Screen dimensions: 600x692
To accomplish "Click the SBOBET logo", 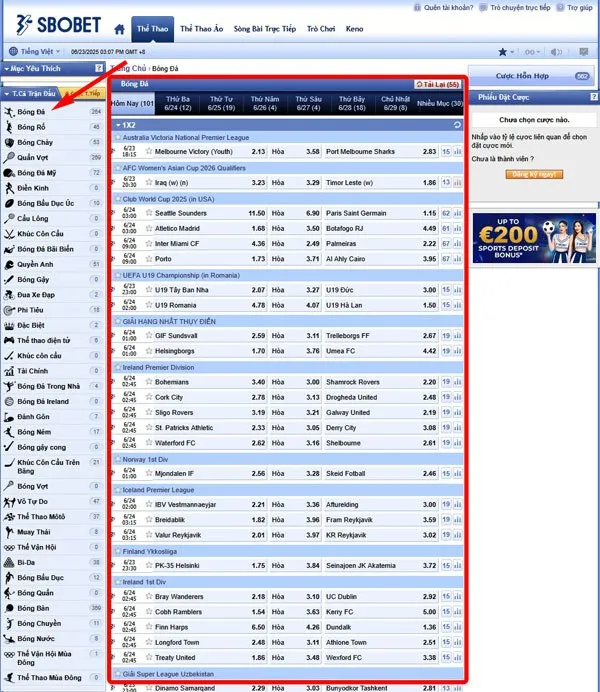I will pyautogui.click(x=58, y=25).
